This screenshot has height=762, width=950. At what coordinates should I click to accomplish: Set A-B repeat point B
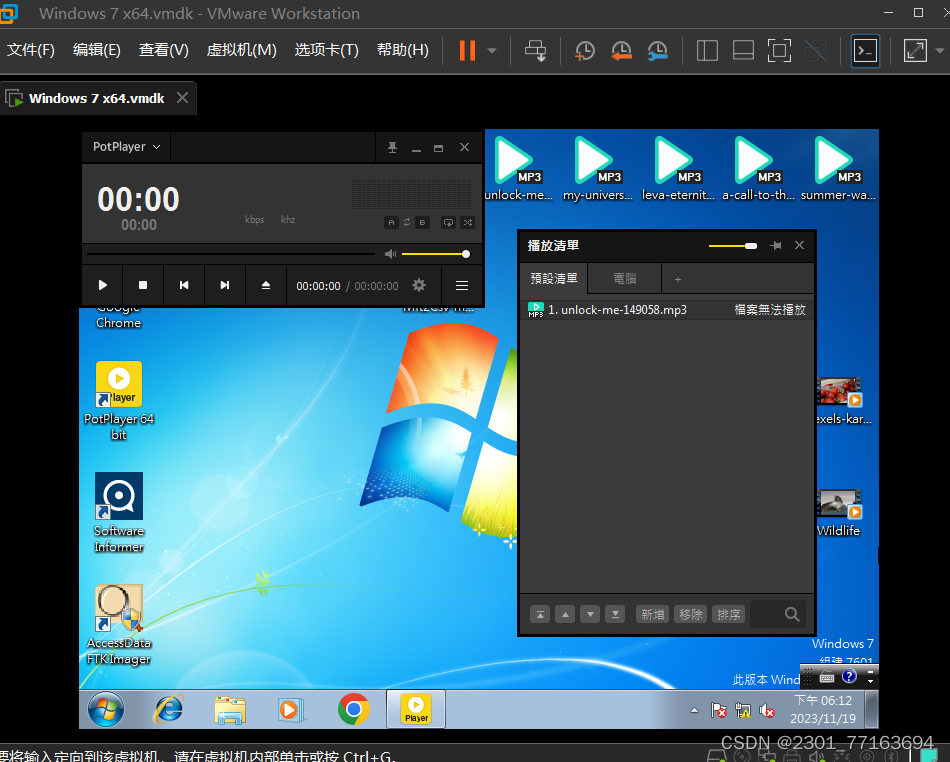click(x=422, y=222)
